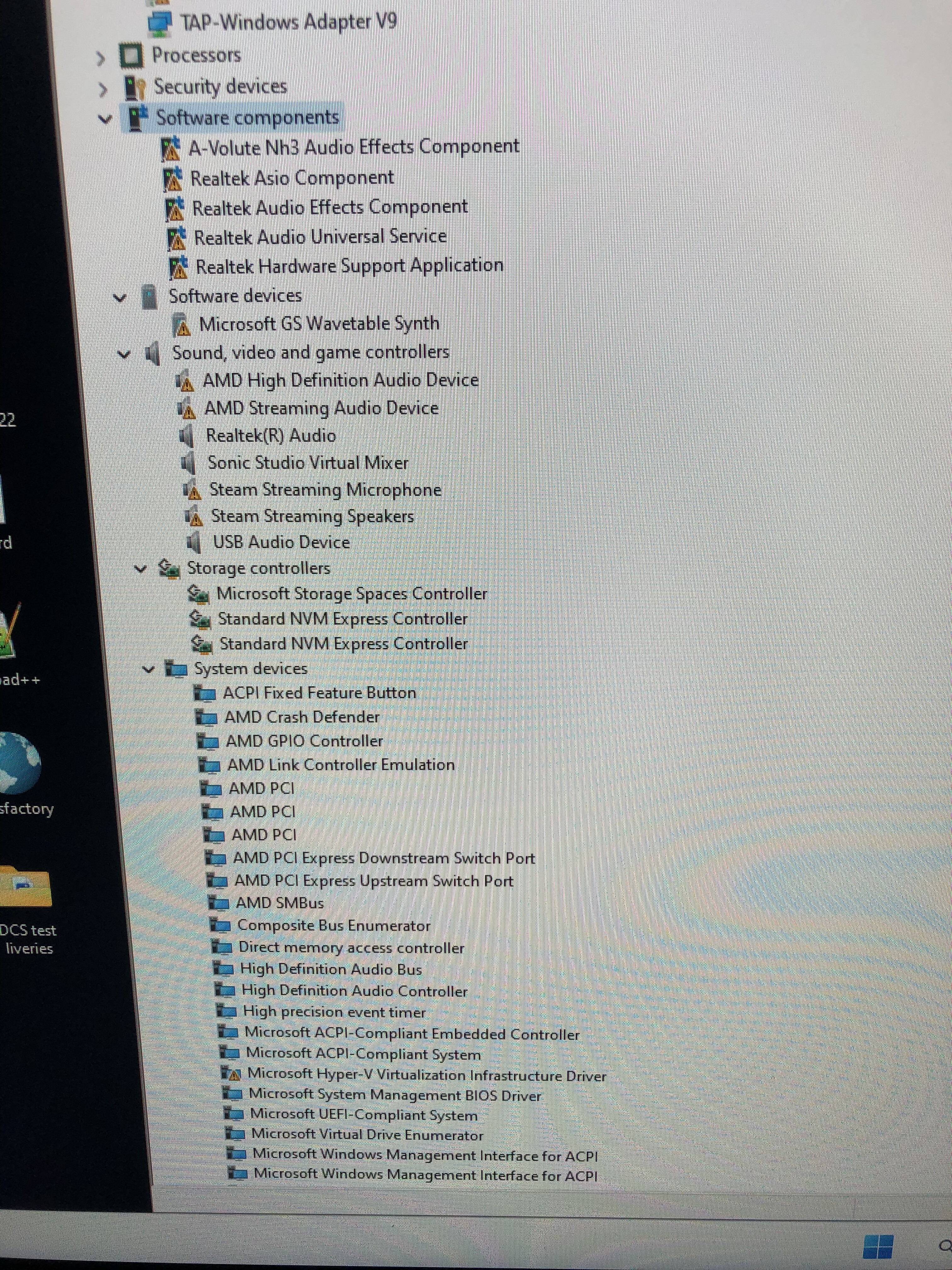The image size is (952, 1270).
Task: Select AMD Link Controller Emulation
Action: pyautogui.click(x=342, y=765)
